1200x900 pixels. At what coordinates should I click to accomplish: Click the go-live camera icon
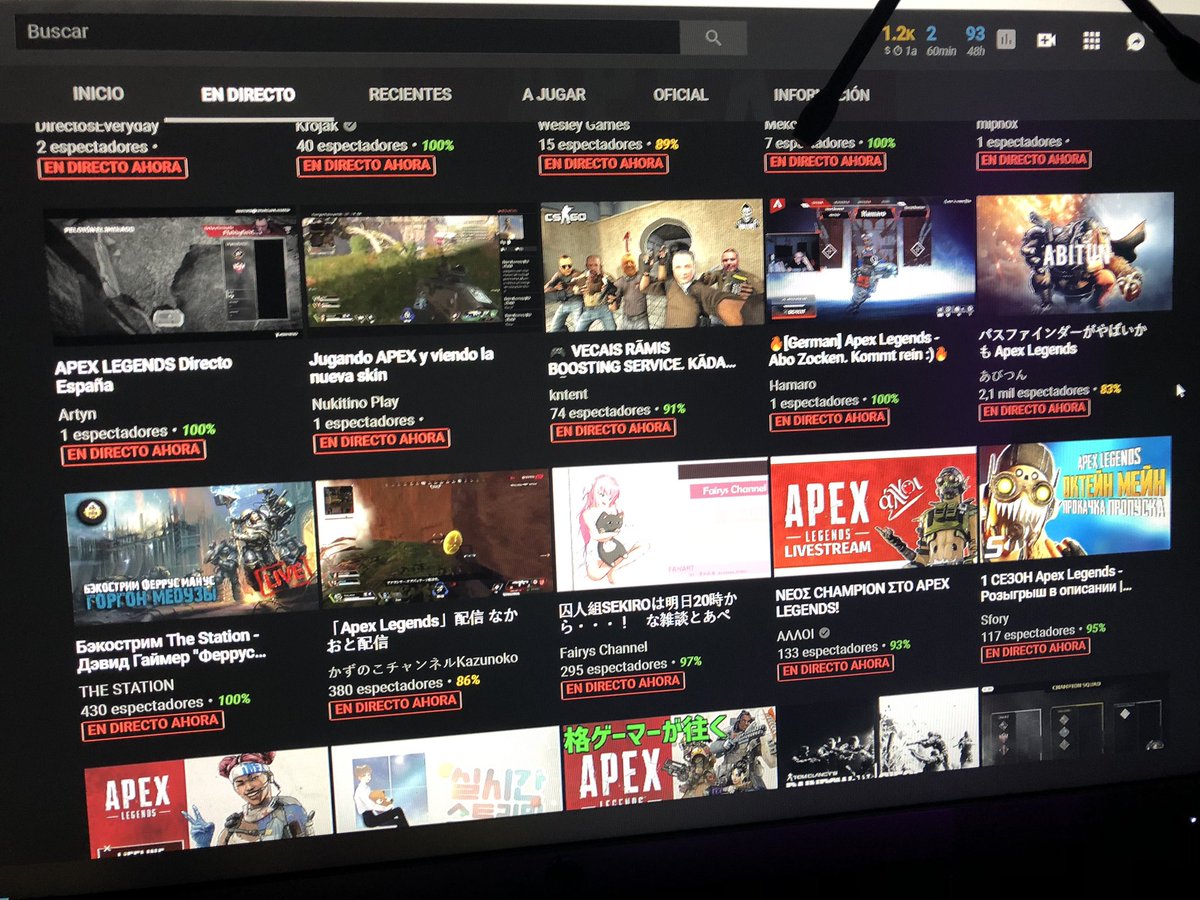click(x=1047, y=39)
